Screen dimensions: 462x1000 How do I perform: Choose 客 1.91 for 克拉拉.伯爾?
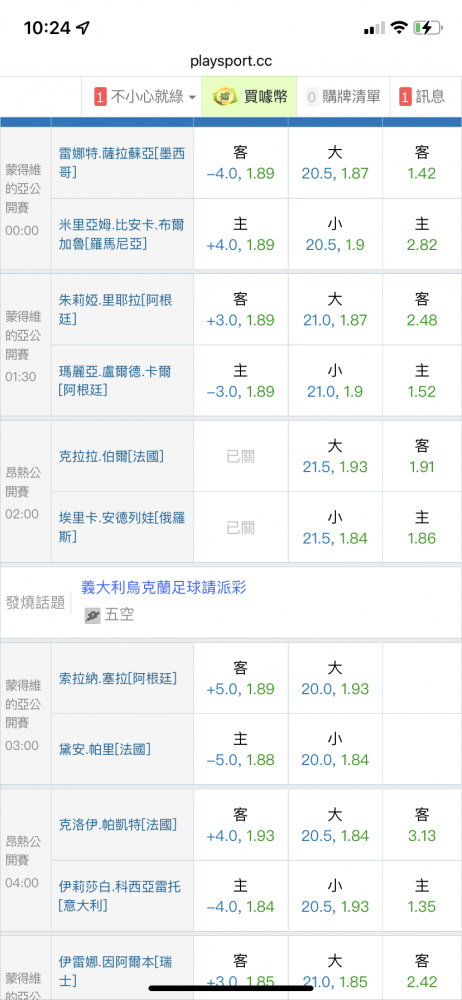click(422, 455)
